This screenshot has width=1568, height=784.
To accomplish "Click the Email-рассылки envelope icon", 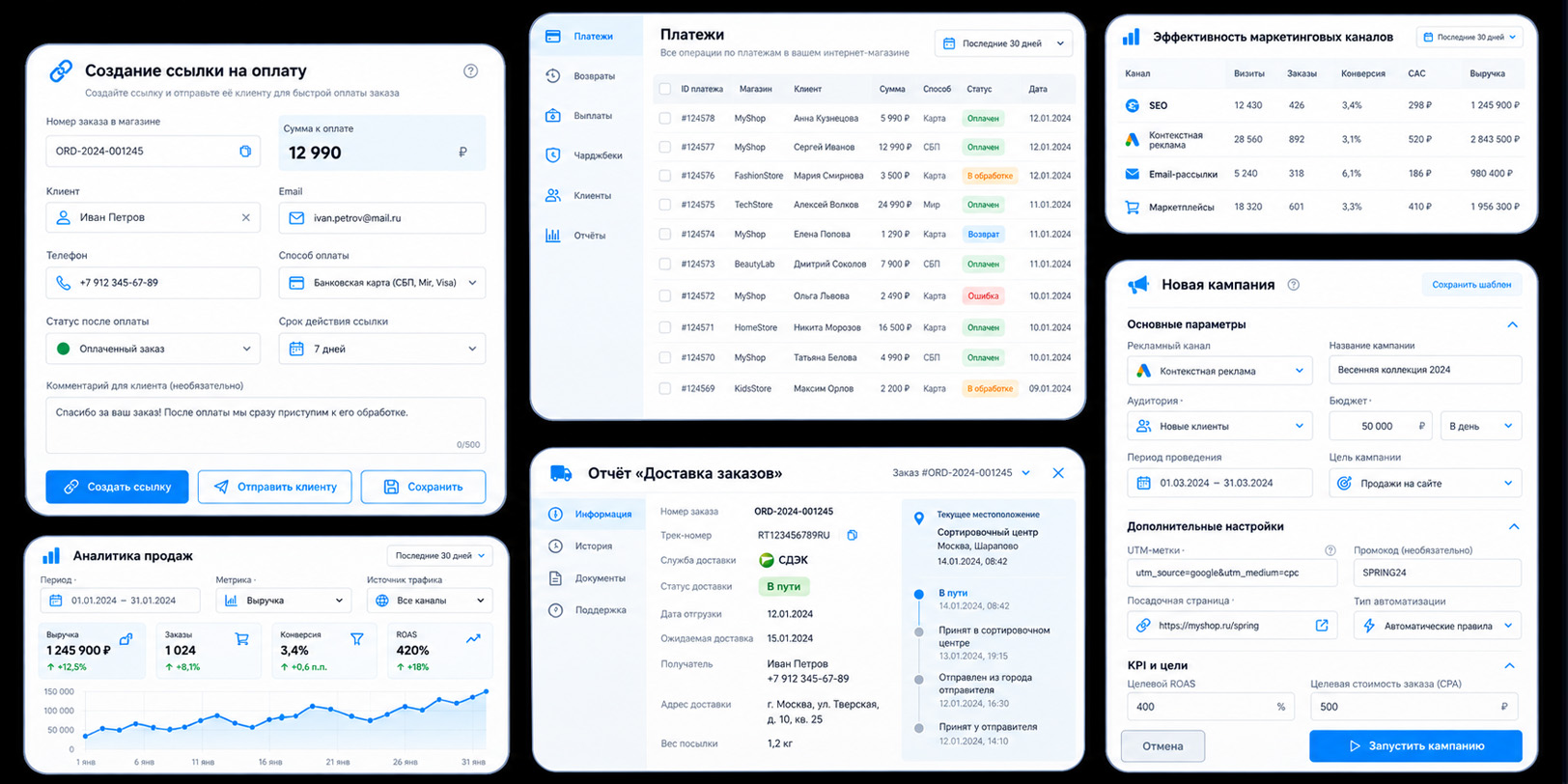I will pos(1133,174).
